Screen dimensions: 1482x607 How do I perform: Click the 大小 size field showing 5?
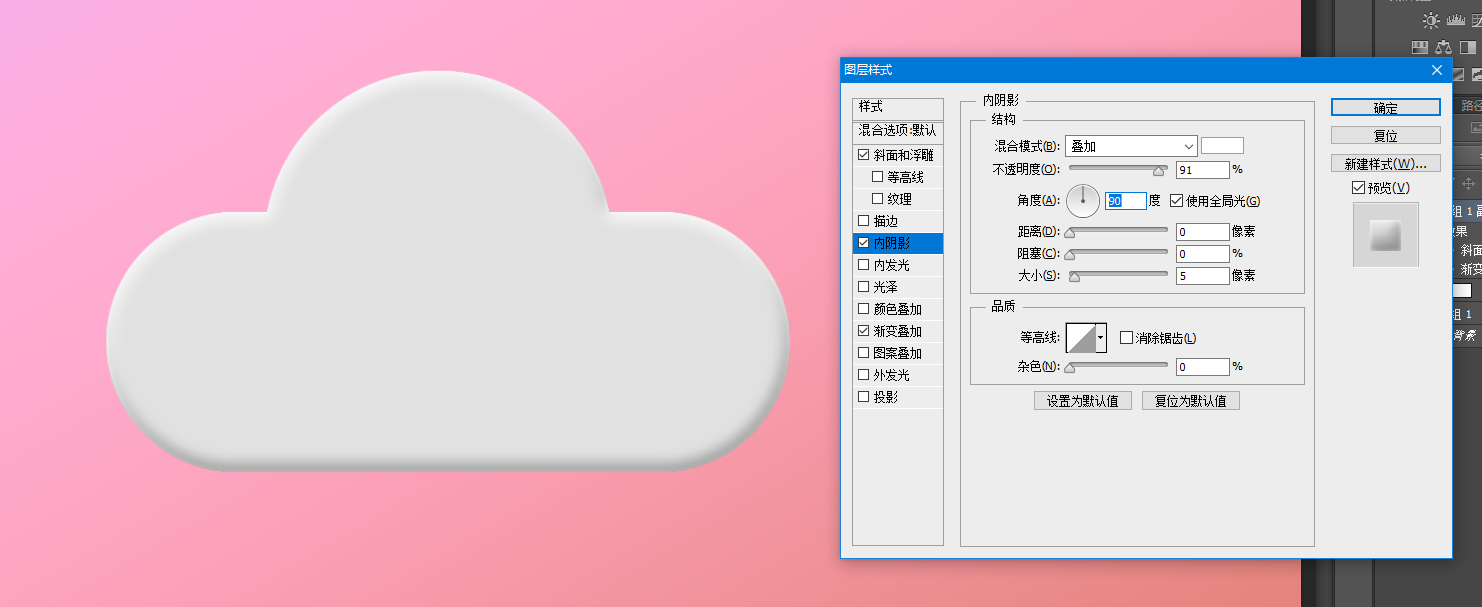(x=1203, y=276)
